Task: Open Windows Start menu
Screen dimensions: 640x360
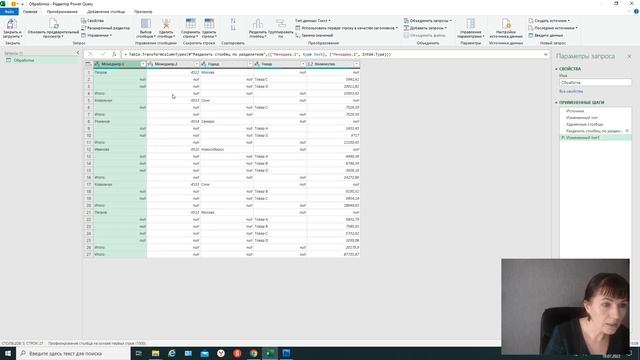Action: 8,353
